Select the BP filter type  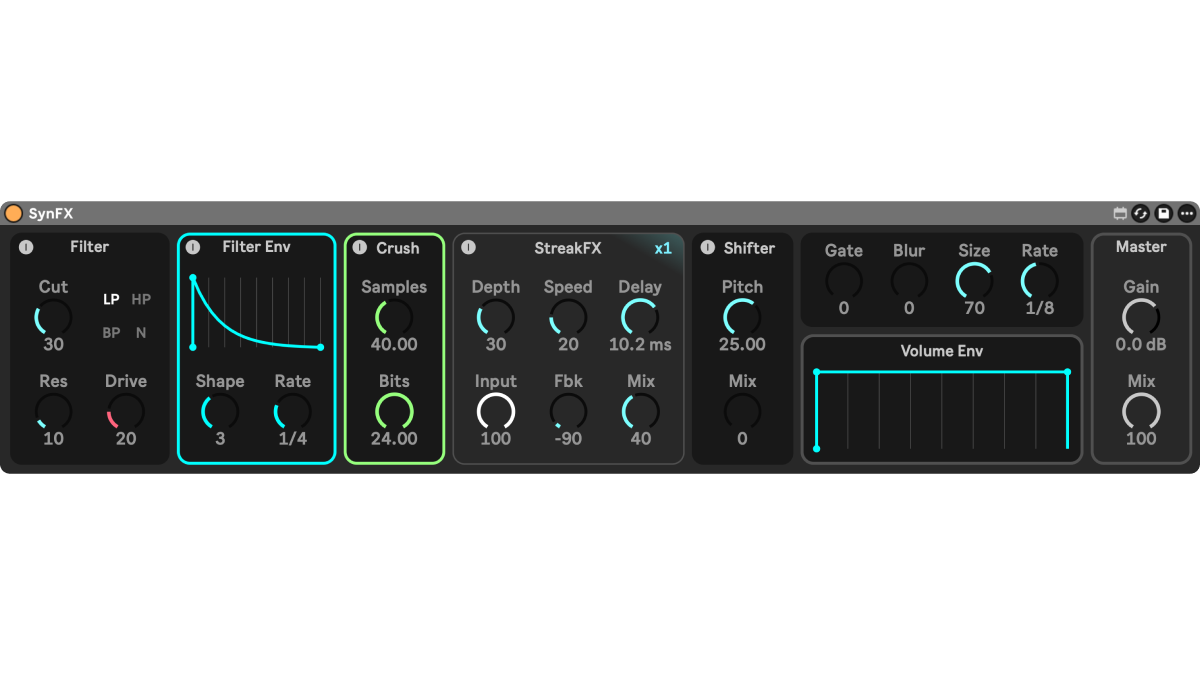click(111, 333)
